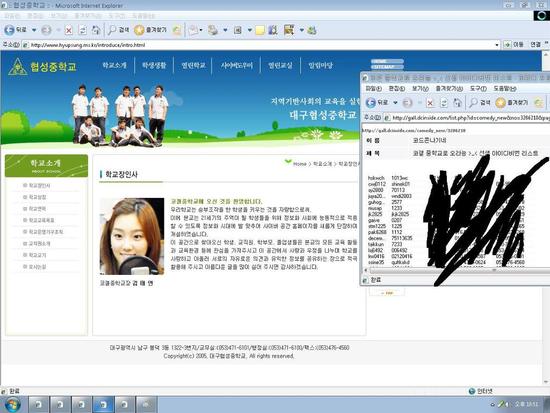Open the Mail dropdown arrow in main toolbar
Viewport: 550px width, 413px height.
201,31
